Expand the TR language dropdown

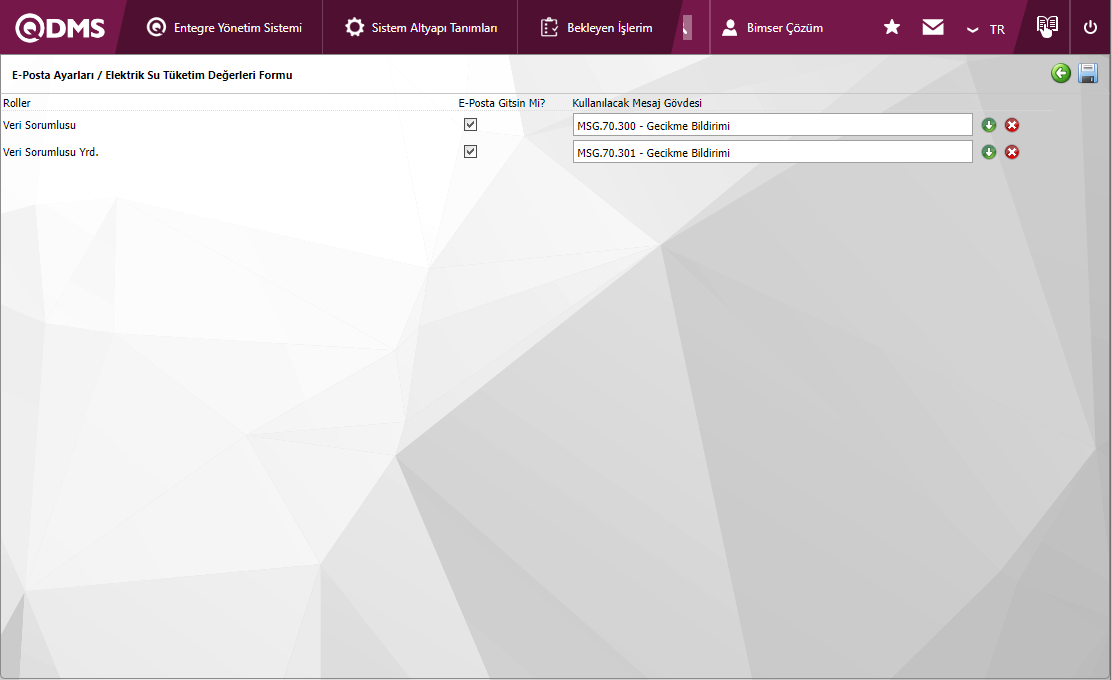pos(986,29)
